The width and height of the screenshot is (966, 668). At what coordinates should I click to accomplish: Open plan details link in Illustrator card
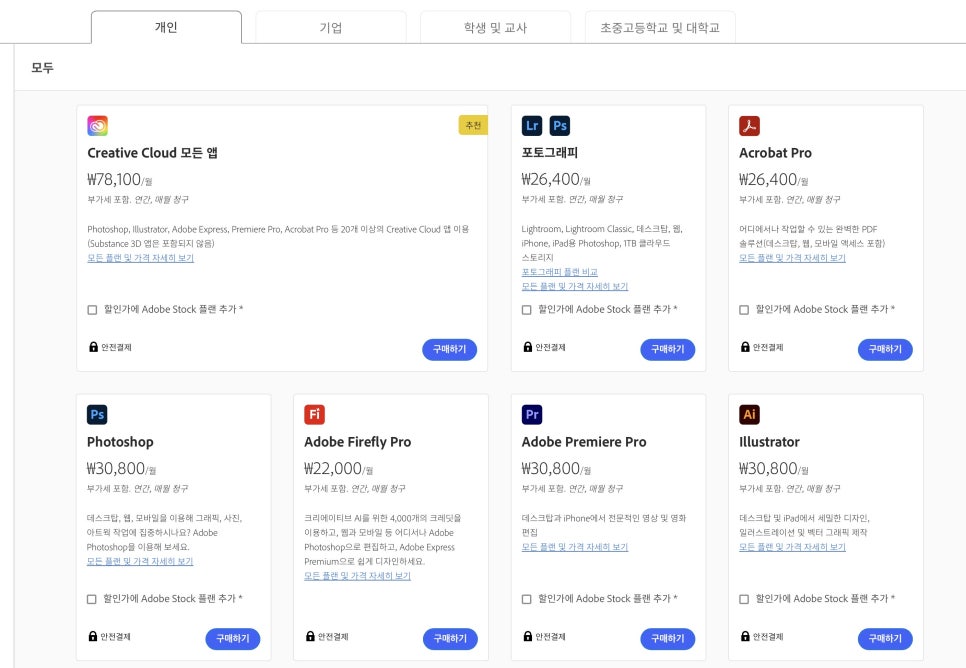792,547
